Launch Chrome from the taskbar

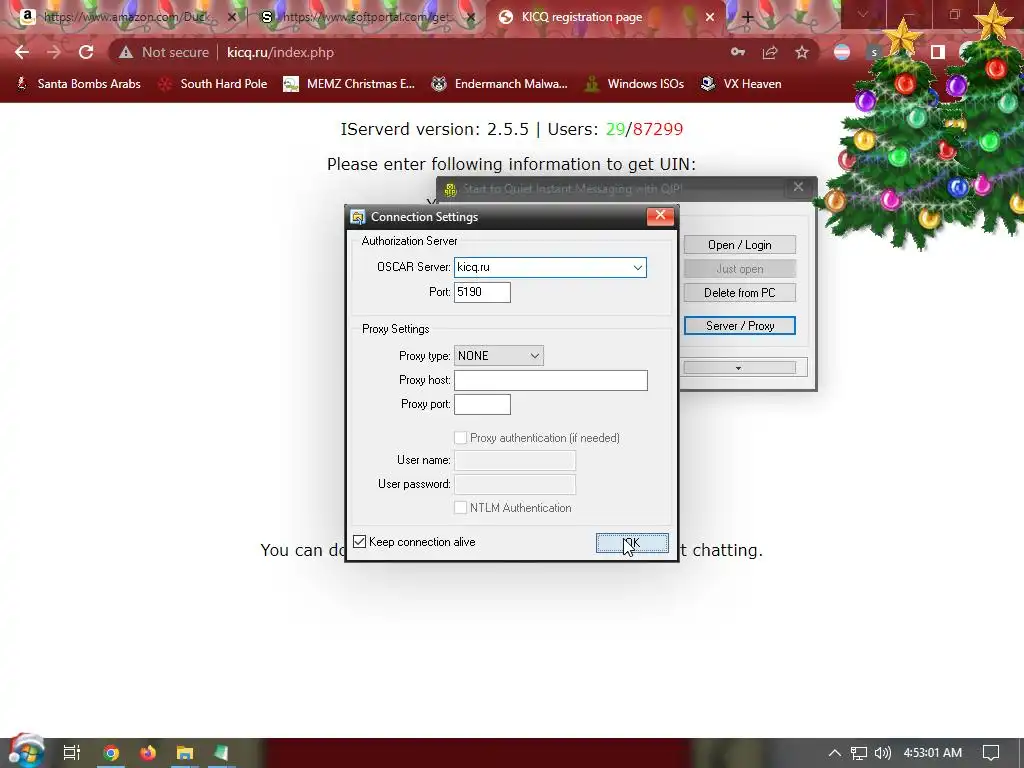111,753
